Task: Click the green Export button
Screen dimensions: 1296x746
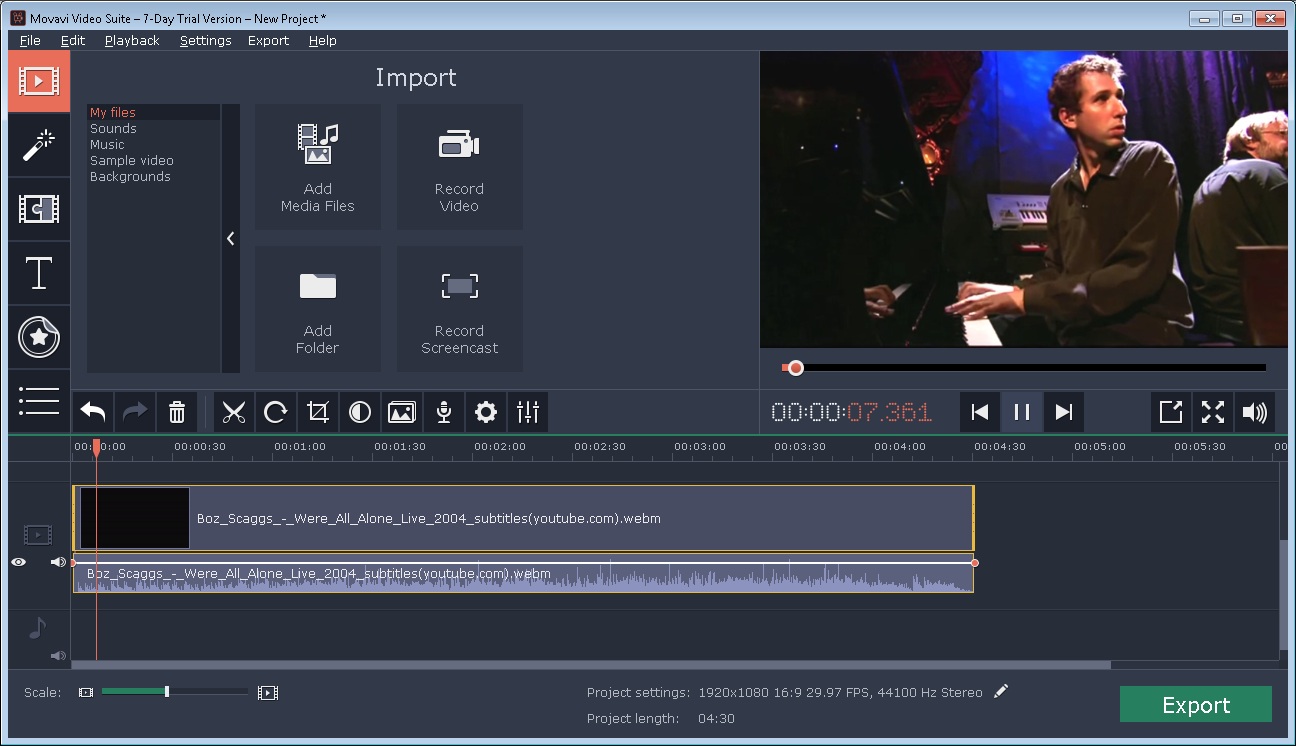Action: [1196, 704]
